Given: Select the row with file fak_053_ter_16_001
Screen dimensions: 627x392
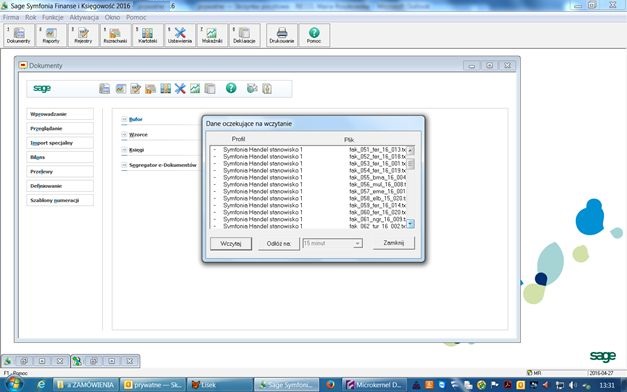Looking at the screenshot, I should point(308,164).
